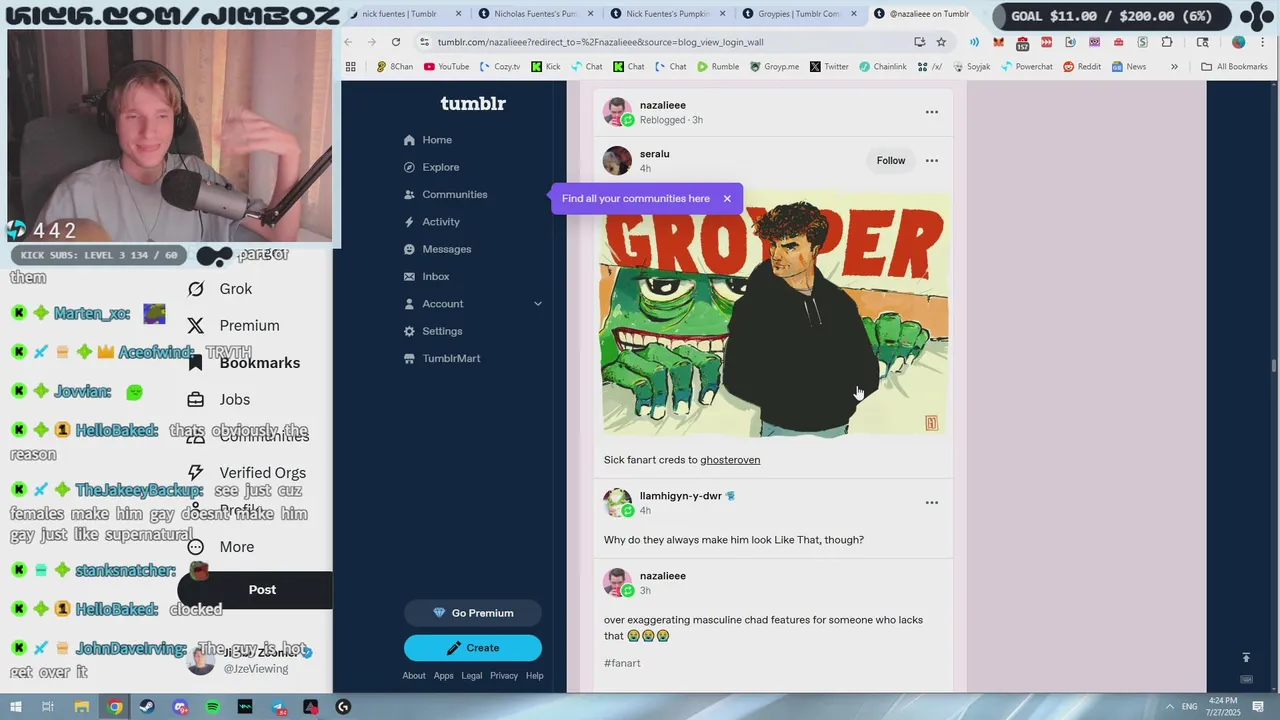
Task: Open Communities in the Tumblr sidebar
Action: point(445,194)
